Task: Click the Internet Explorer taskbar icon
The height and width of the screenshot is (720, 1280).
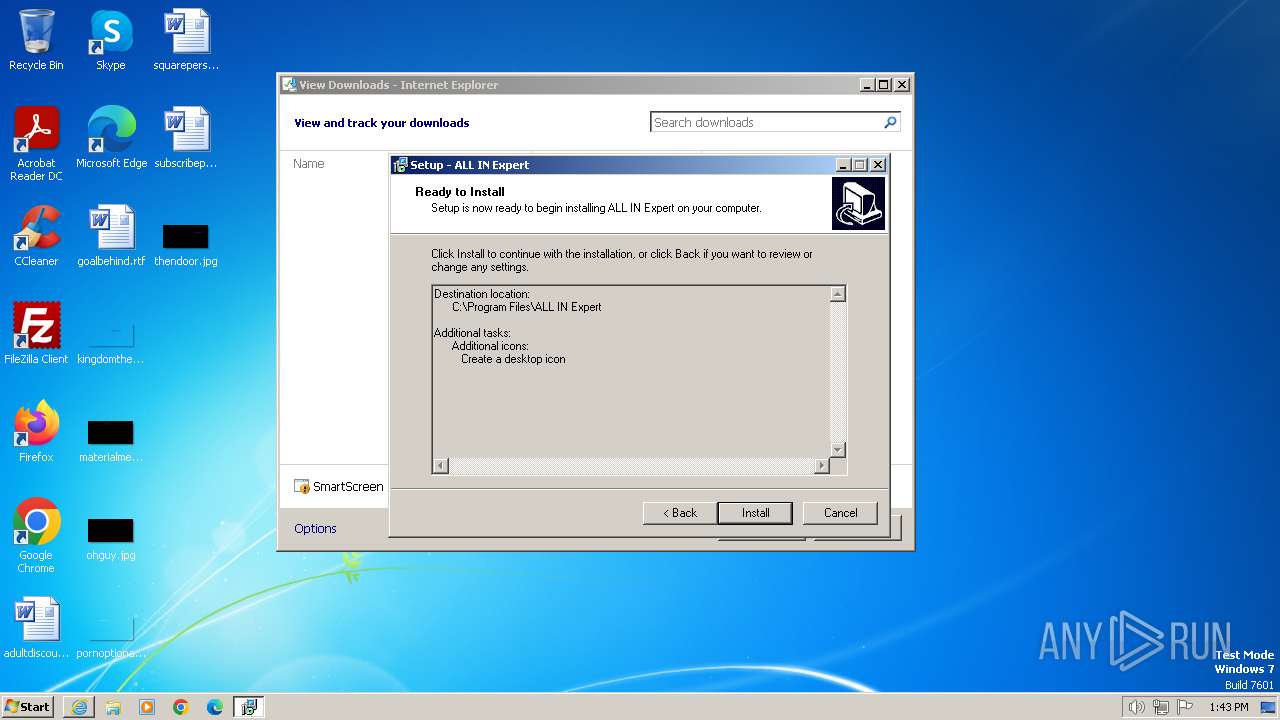Action: point(79,707)
